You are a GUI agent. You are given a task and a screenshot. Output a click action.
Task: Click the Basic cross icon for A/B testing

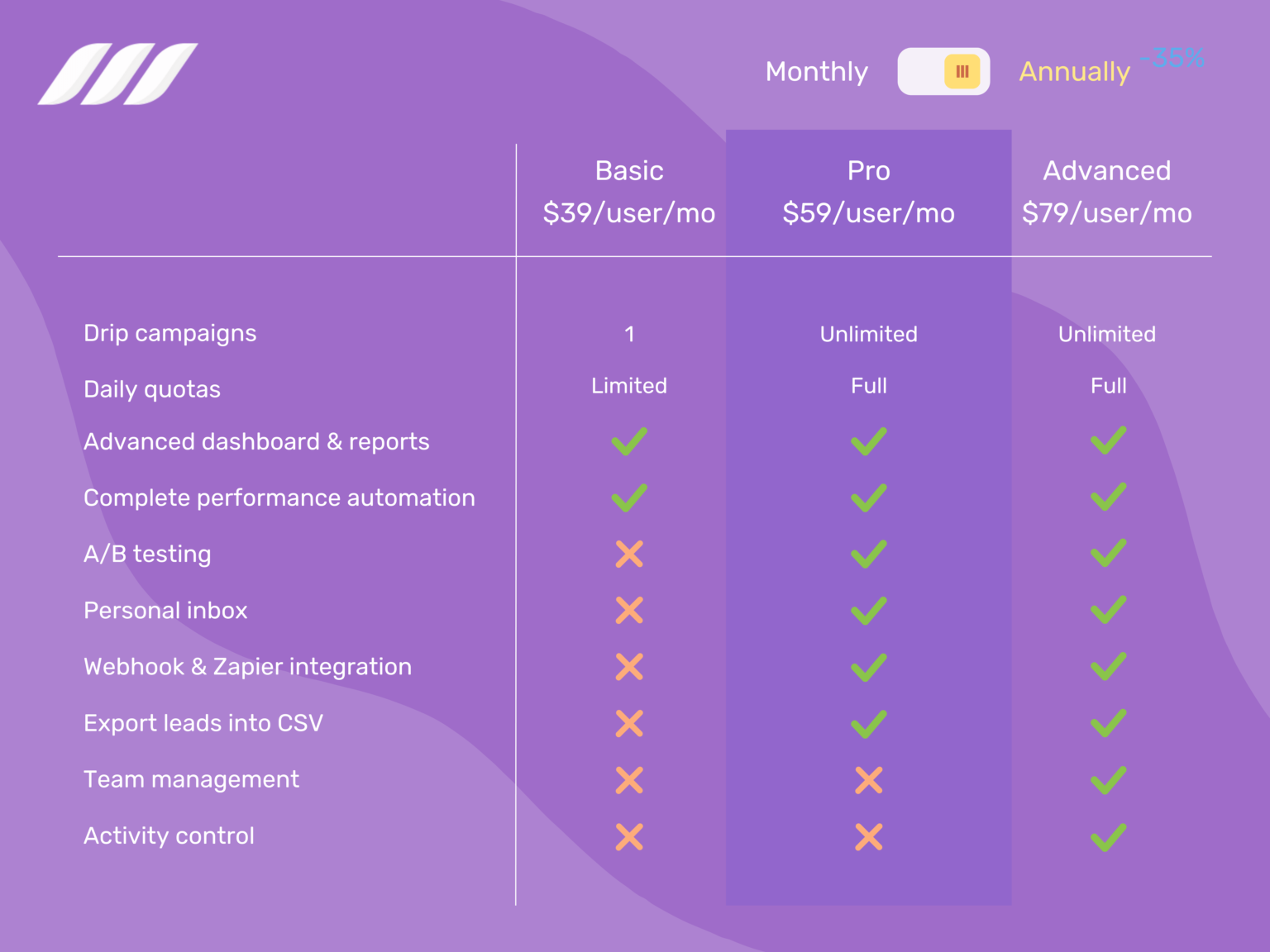click(629, 554)
